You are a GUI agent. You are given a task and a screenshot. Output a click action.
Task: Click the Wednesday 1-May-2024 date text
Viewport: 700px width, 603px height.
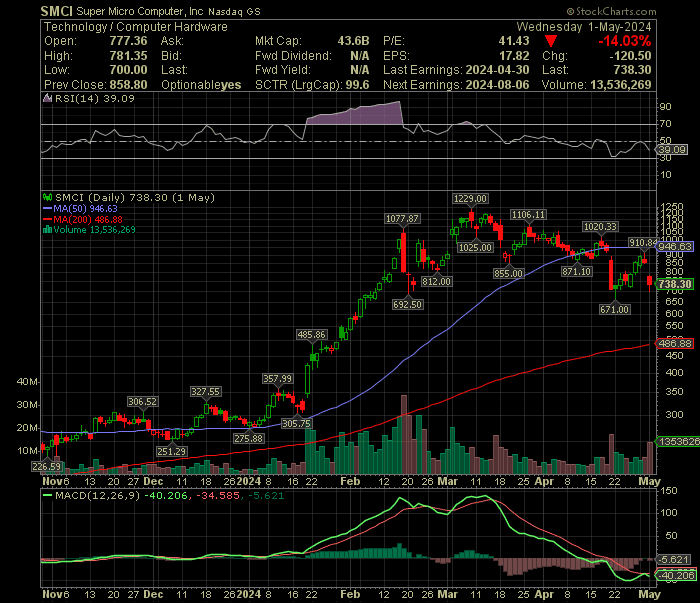(584, 27)
